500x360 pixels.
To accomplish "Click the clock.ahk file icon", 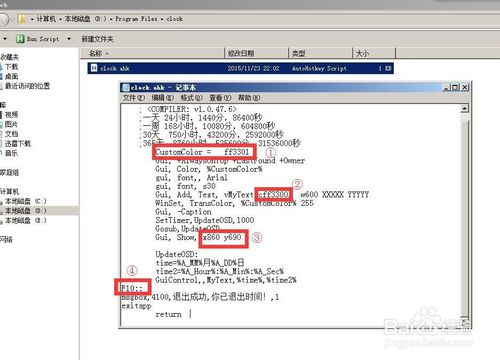I will pyautogui.click(x=94, y=68).
